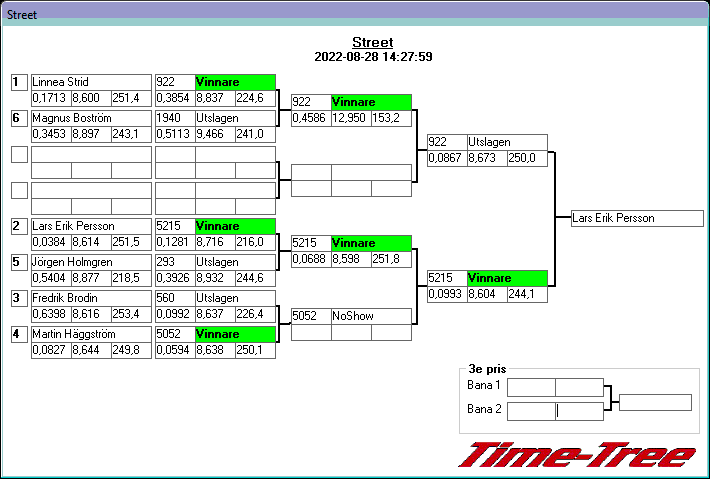Click the 0,3854 reaction cell for car 922

pyautogui.click(x=175, y=98)
